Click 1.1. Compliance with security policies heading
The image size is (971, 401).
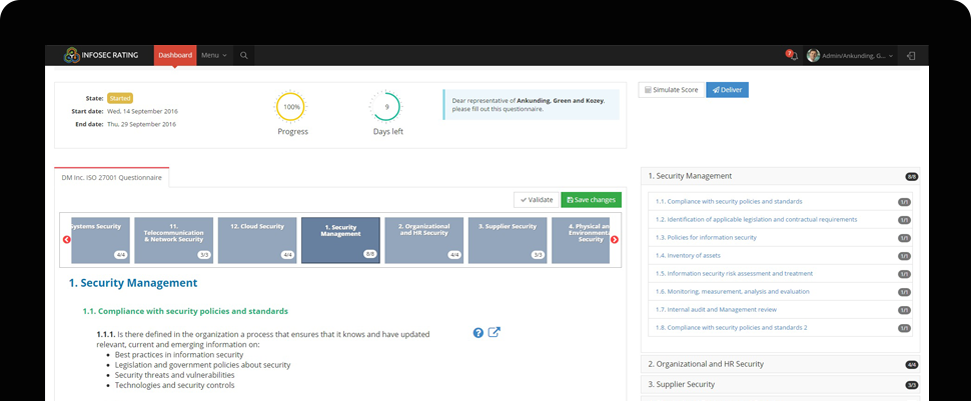click(x=185, y=311)
